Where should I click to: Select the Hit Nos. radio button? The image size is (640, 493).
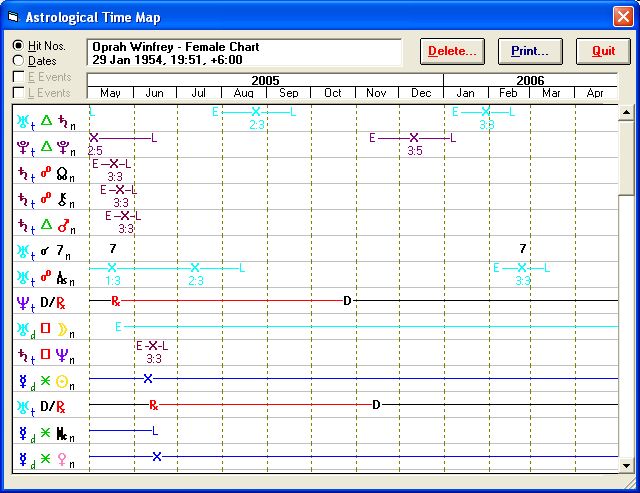click(19, 46)
